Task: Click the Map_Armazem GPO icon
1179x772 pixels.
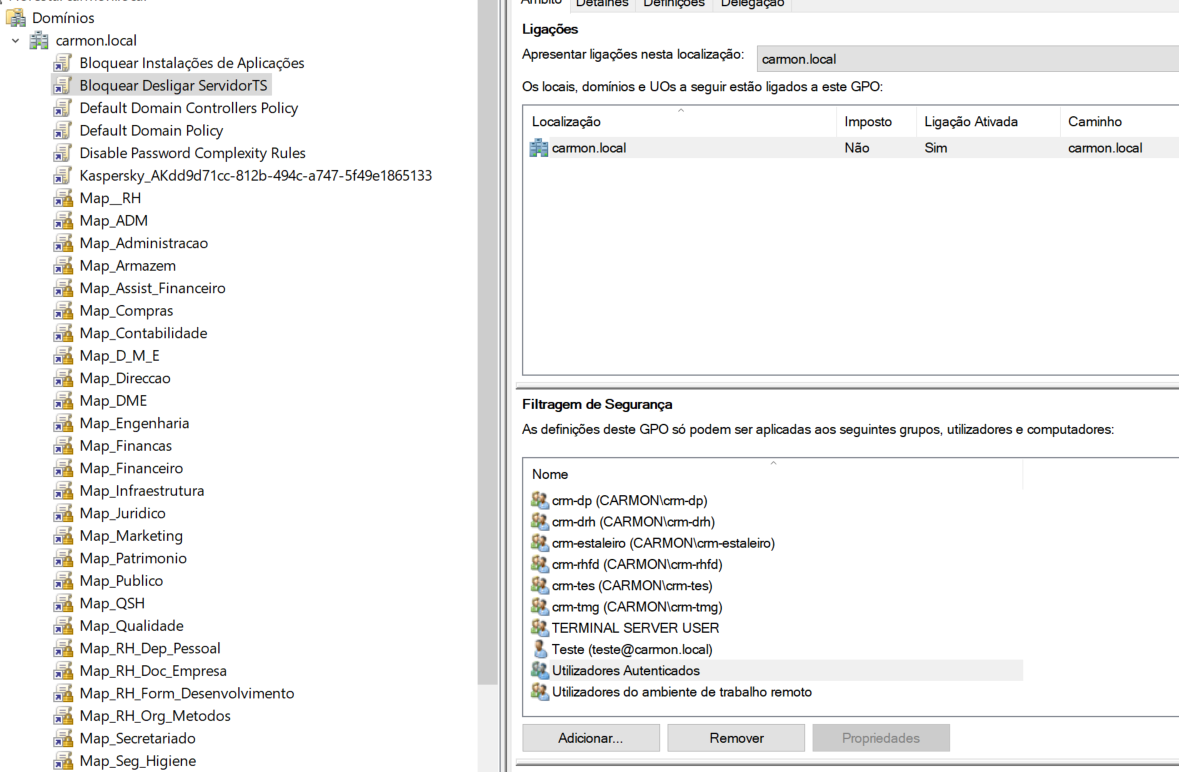Action: 63,266
